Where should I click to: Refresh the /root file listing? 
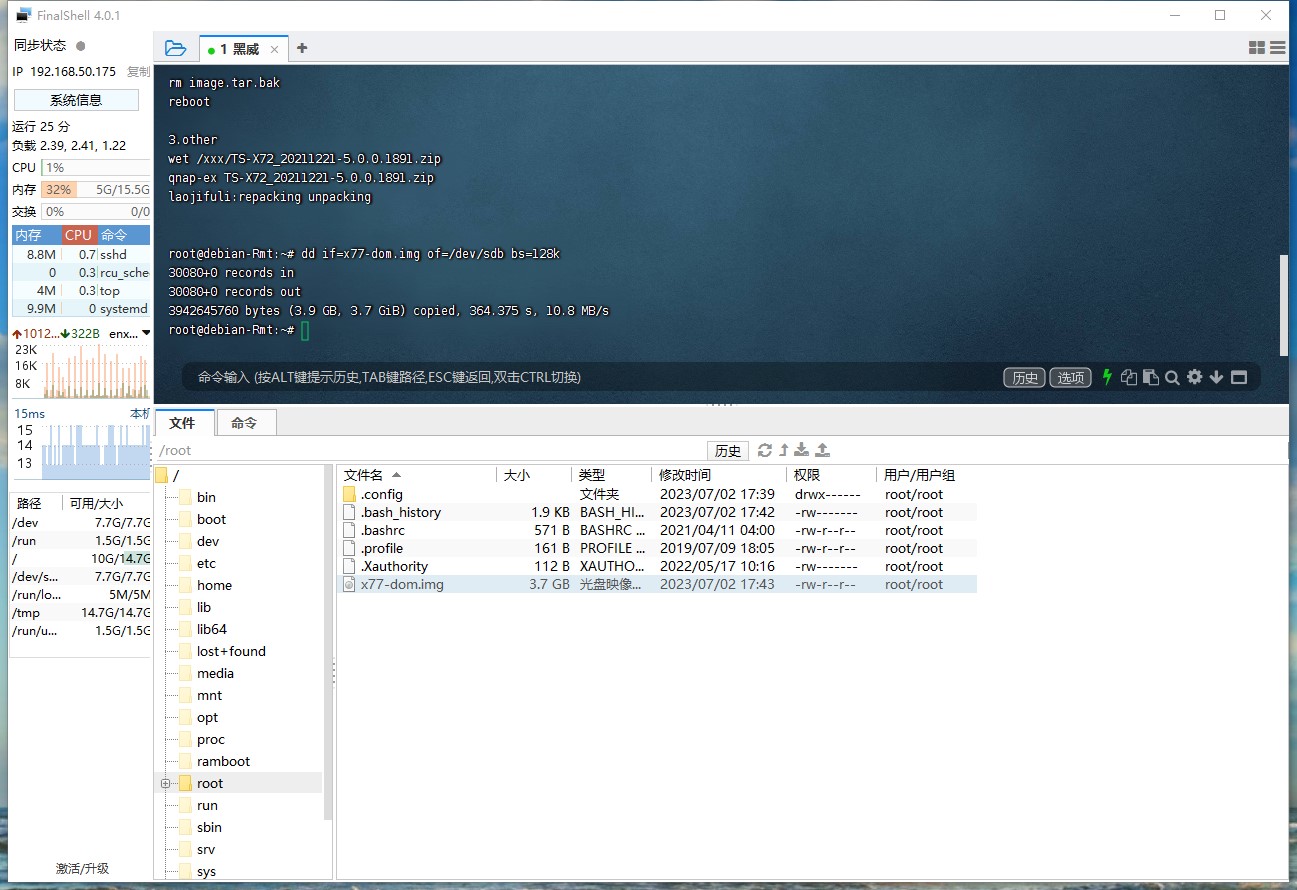765,450
